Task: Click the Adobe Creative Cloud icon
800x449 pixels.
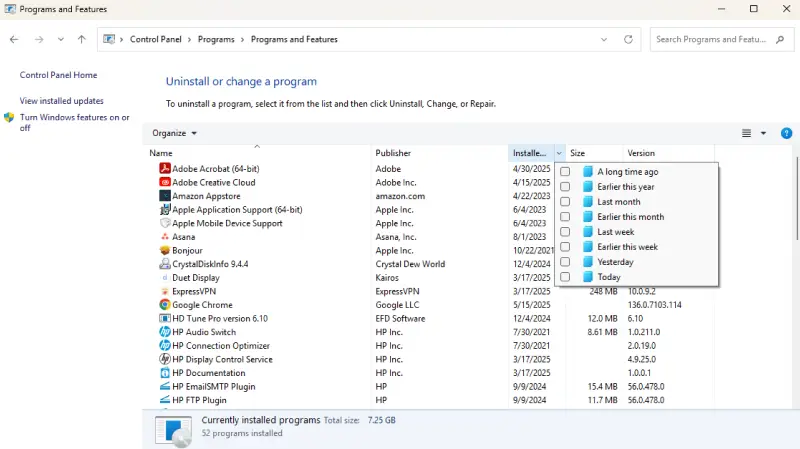Action: pyautogui.click(x=165, y=182)
